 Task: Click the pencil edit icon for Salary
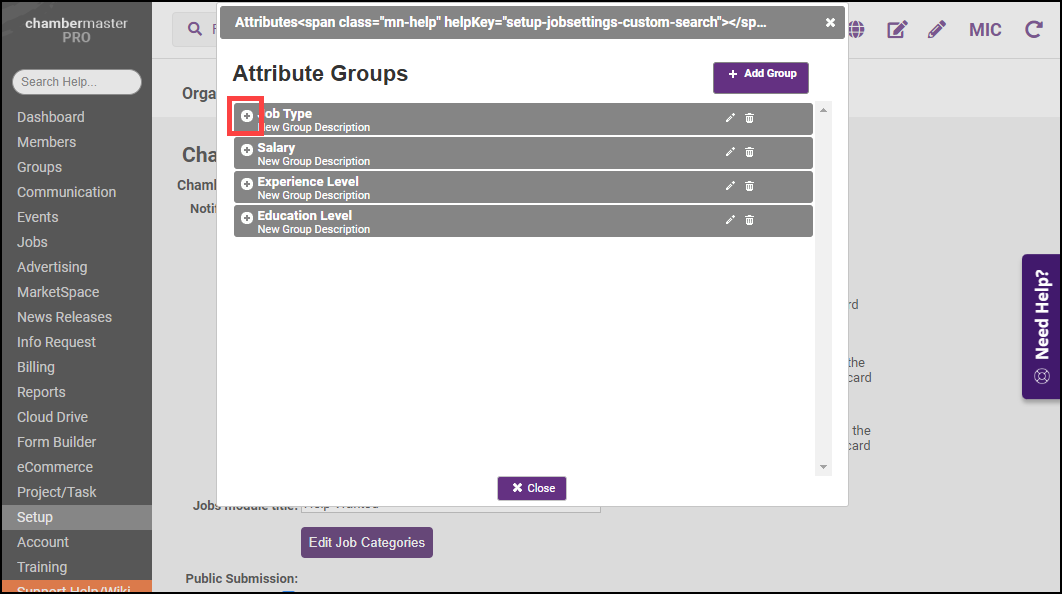(730, 152)
